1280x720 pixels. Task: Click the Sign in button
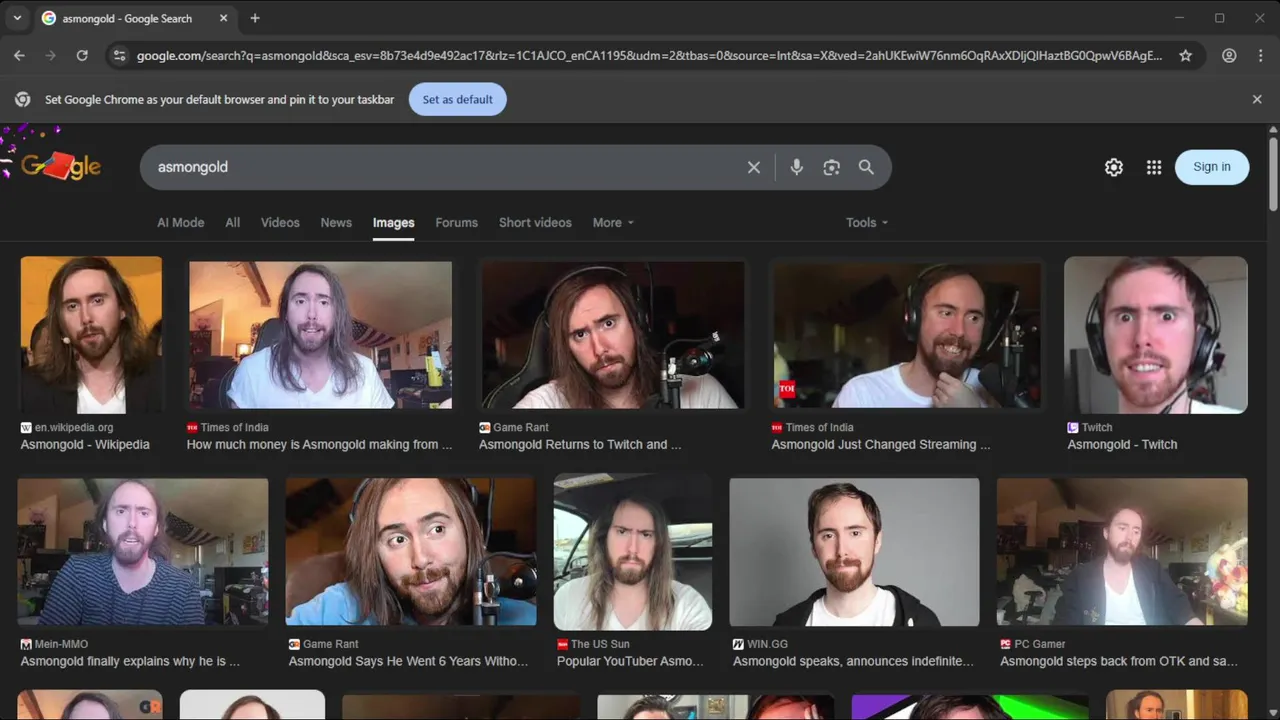1211,167
